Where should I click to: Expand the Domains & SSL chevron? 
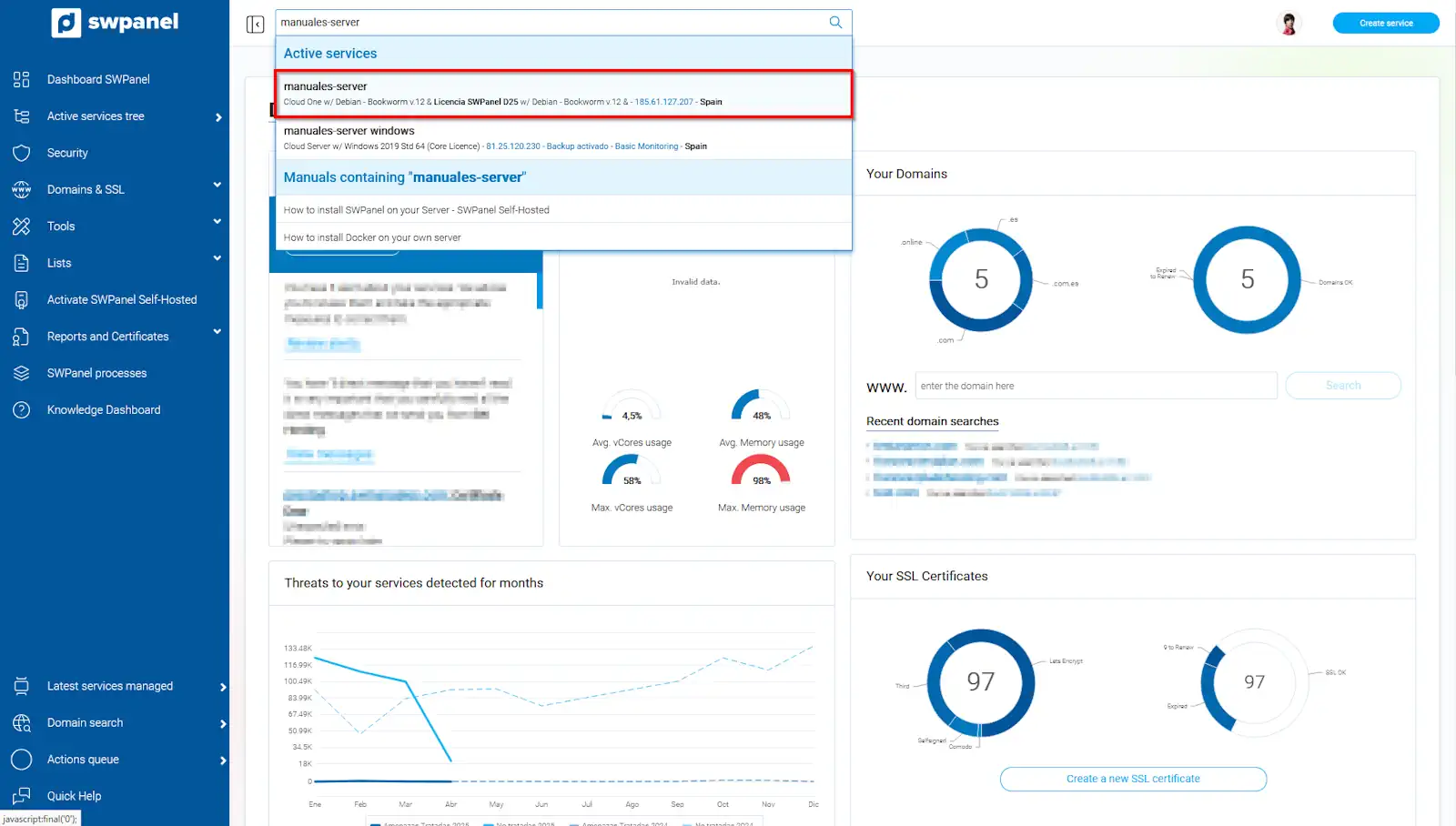[x=217, y=186]
